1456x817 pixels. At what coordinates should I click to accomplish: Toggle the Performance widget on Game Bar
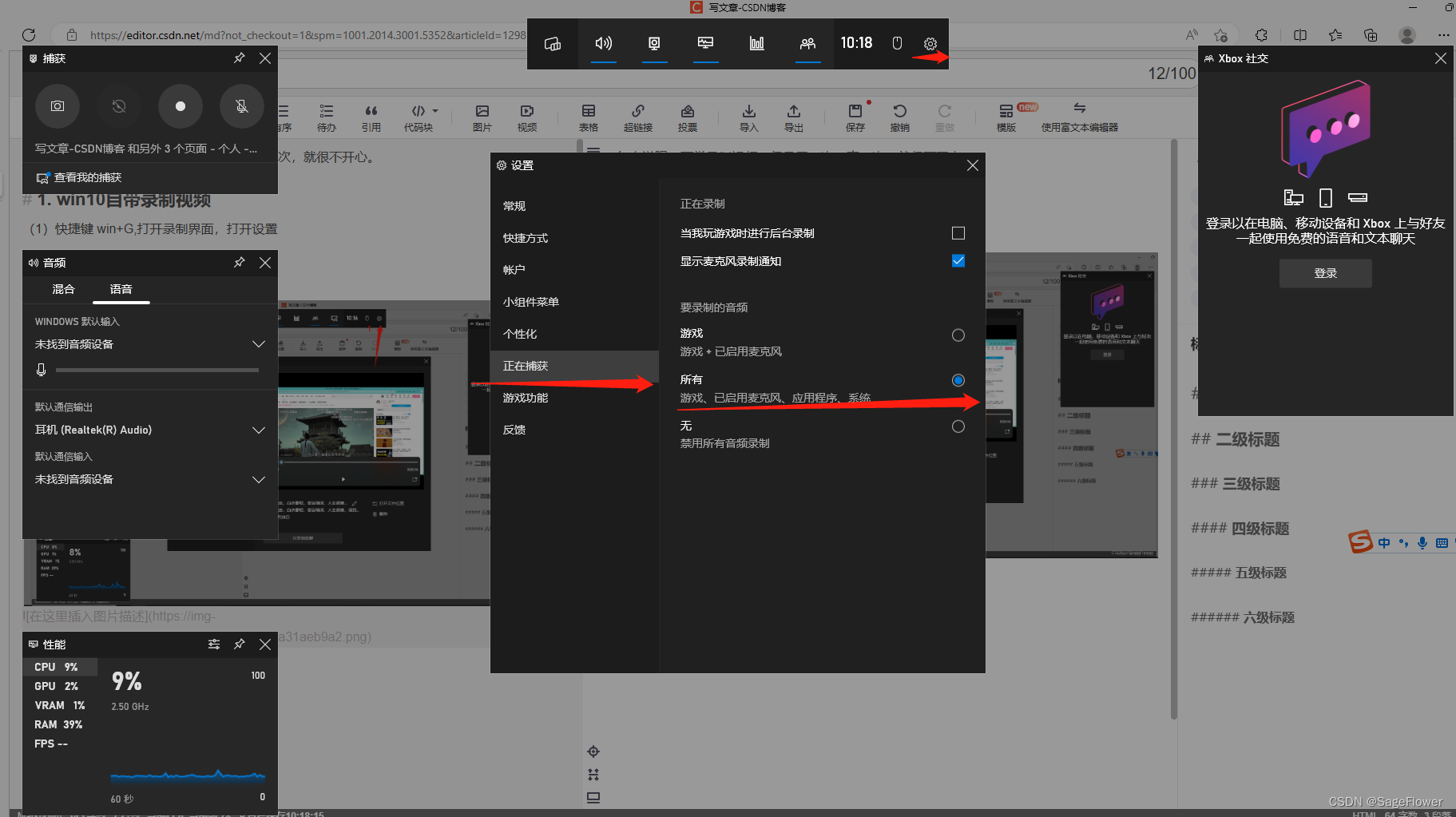[x=705, y=43]
